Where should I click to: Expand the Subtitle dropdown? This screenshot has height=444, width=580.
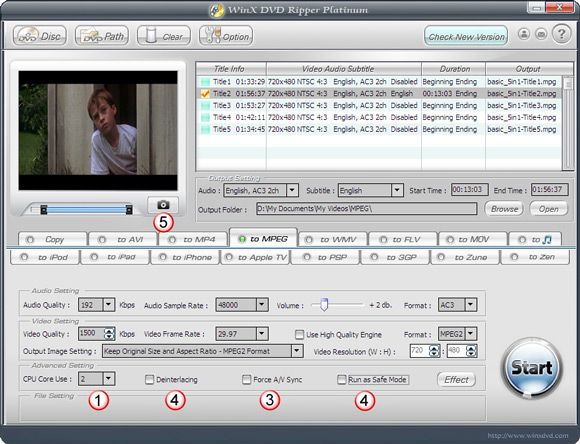pos(397,191)
